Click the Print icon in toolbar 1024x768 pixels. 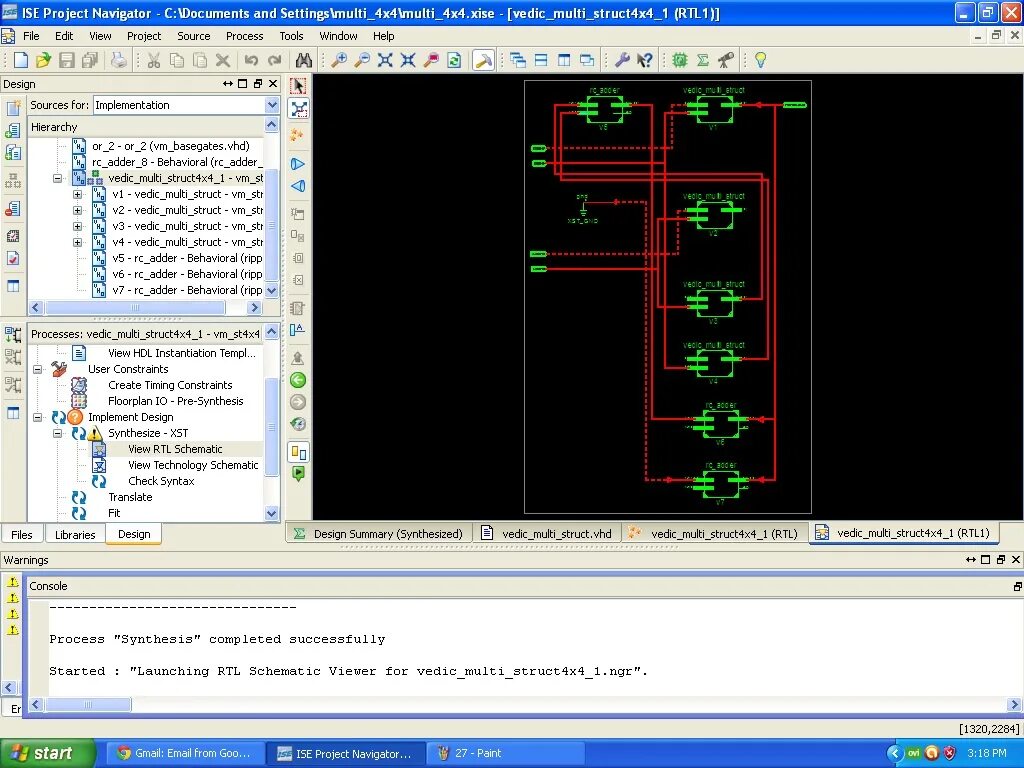tap(119, 60)
